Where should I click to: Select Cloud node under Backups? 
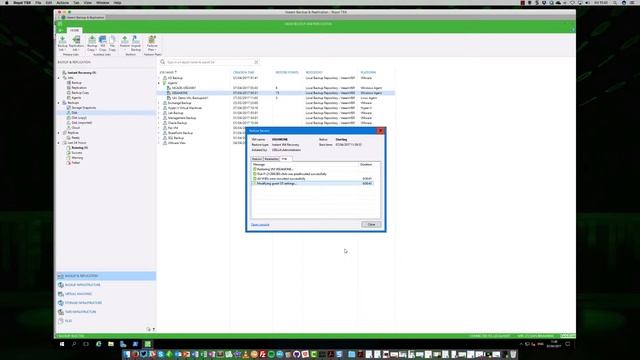[x=76, y=128]
